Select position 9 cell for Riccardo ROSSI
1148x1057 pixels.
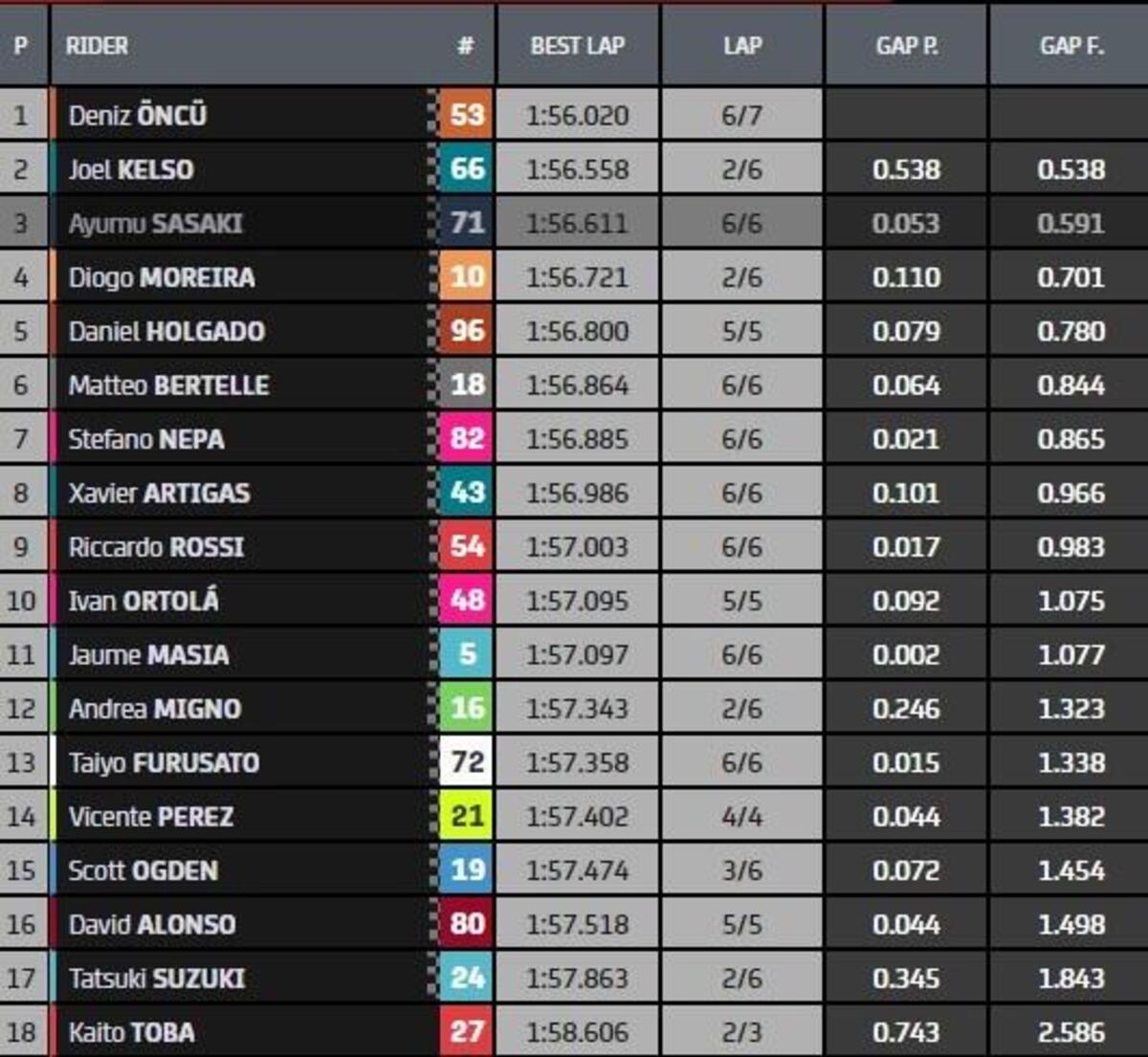pyautogui.click(x=21, y=547)
